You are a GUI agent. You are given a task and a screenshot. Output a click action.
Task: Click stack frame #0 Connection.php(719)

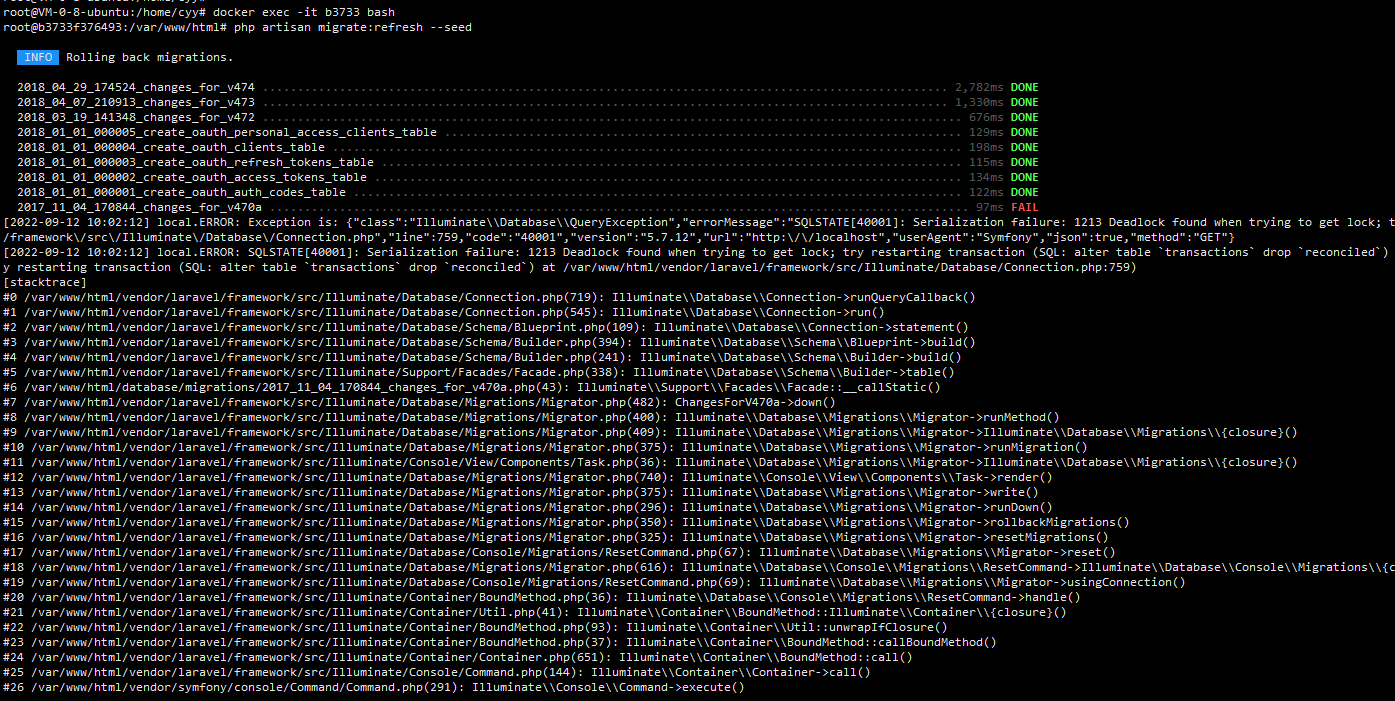pos(489,297)
